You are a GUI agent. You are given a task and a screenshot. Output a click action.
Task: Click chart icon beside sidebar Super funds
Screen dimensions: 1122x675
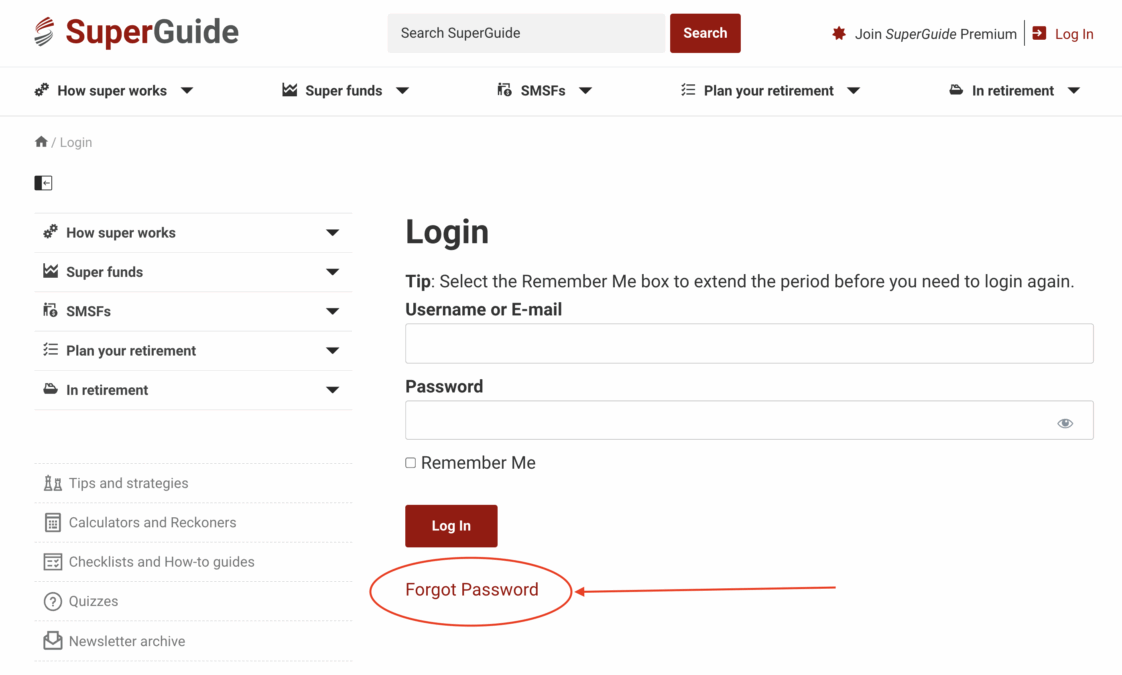click(x=50, y=271)
